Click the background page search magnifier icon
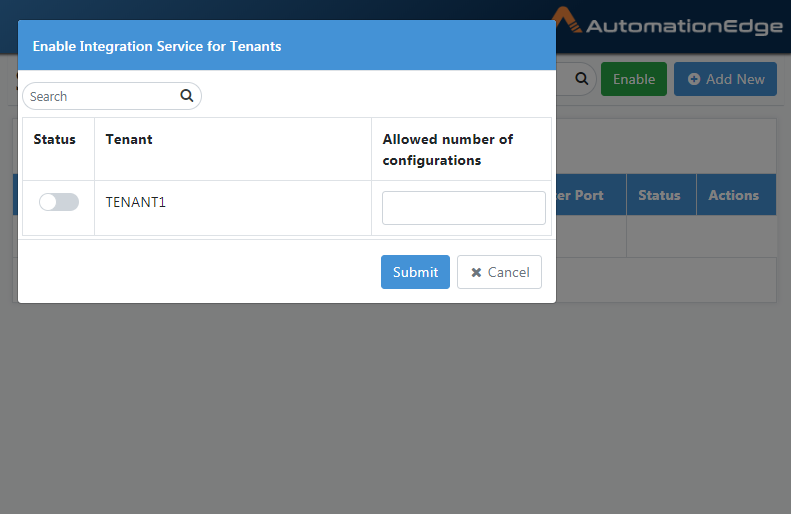 pos(582,79)
